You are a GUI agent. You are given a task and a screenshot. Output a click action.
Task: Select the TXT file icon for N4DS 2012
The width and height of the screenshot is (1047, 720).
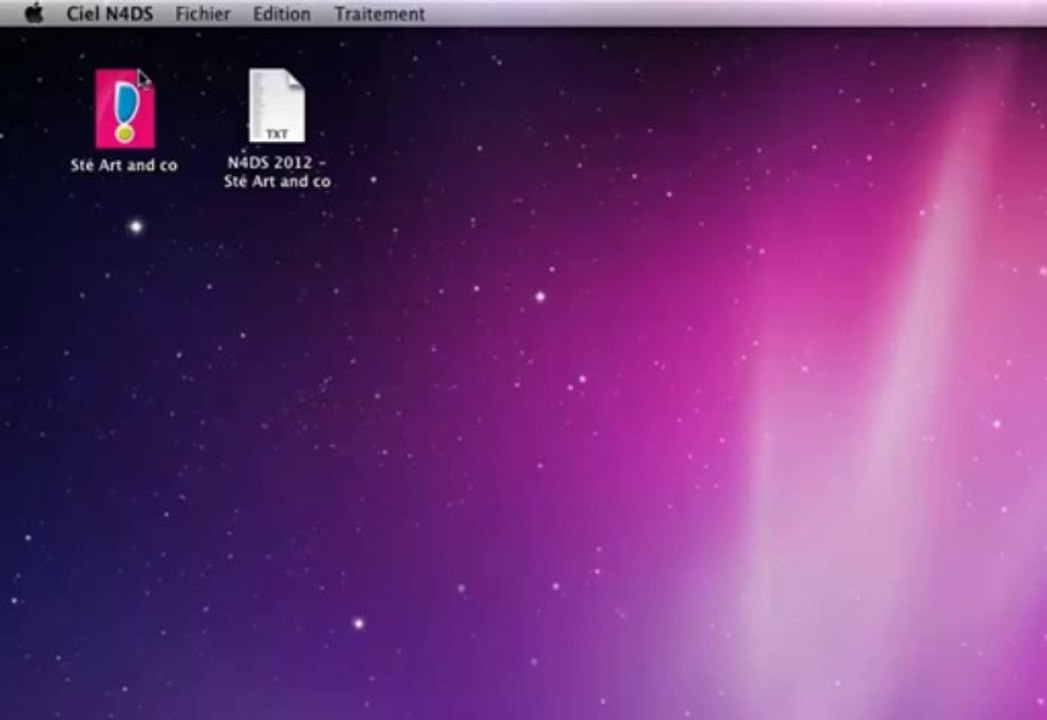(277, 106)
